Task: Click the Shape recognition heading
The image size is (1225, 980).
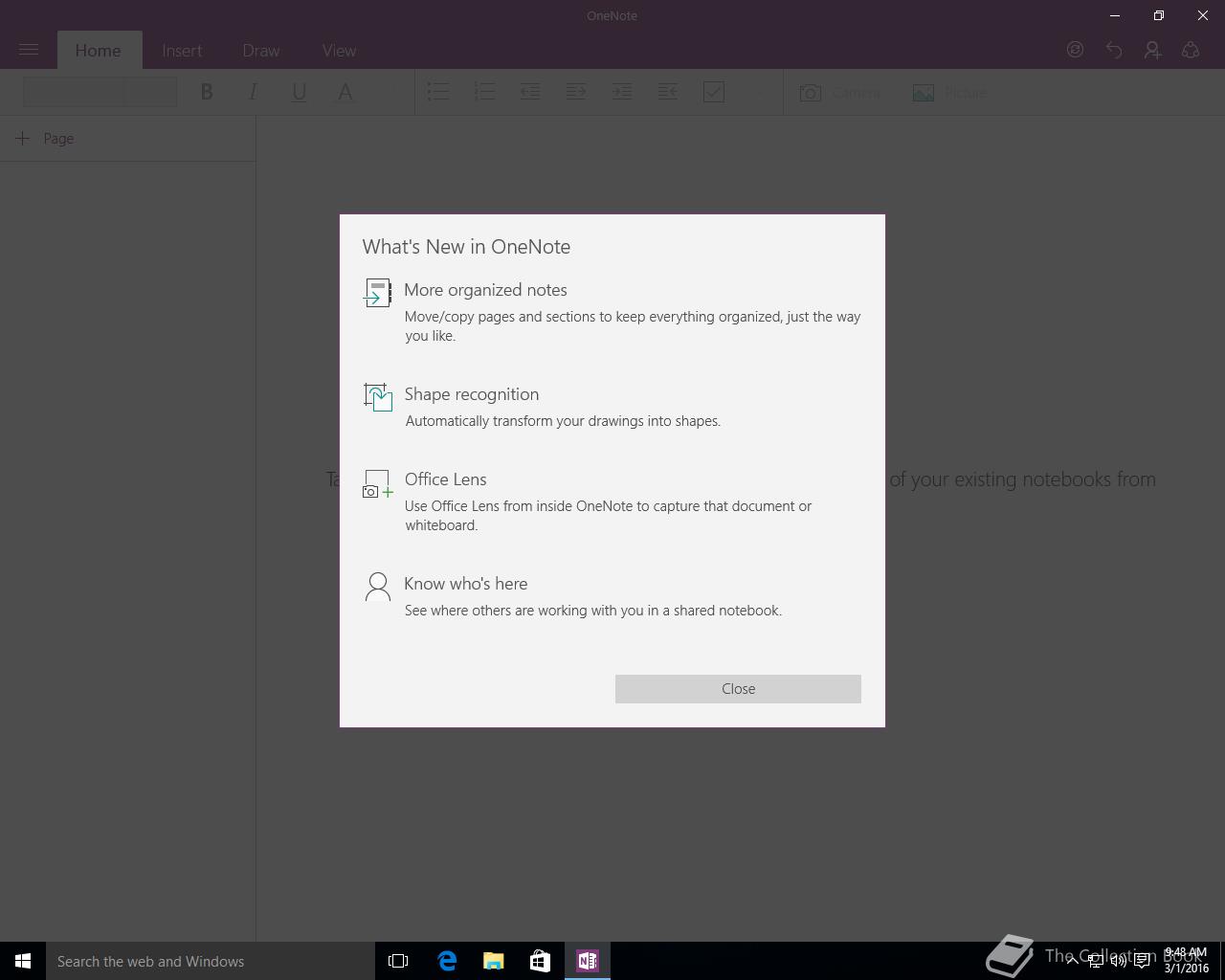Action: click(472, 394)
